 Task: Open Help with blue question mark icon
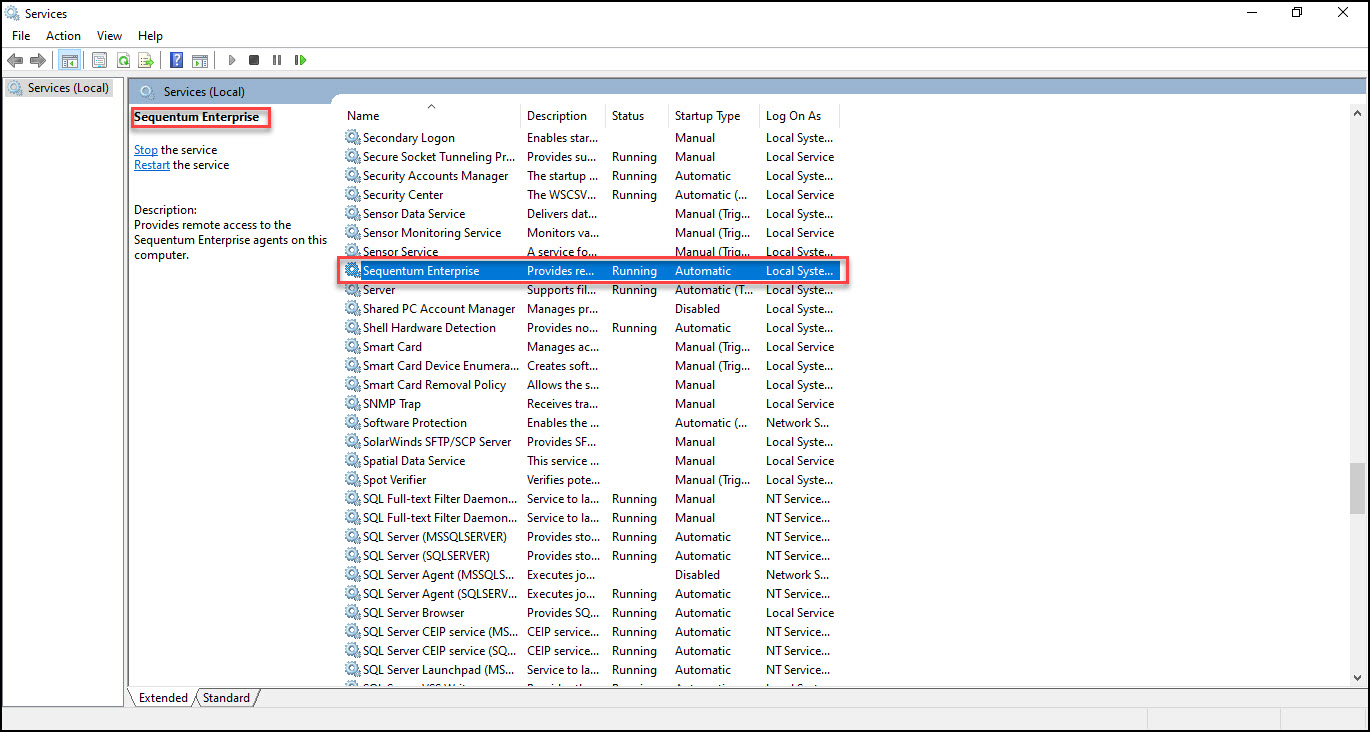(177, 60)
